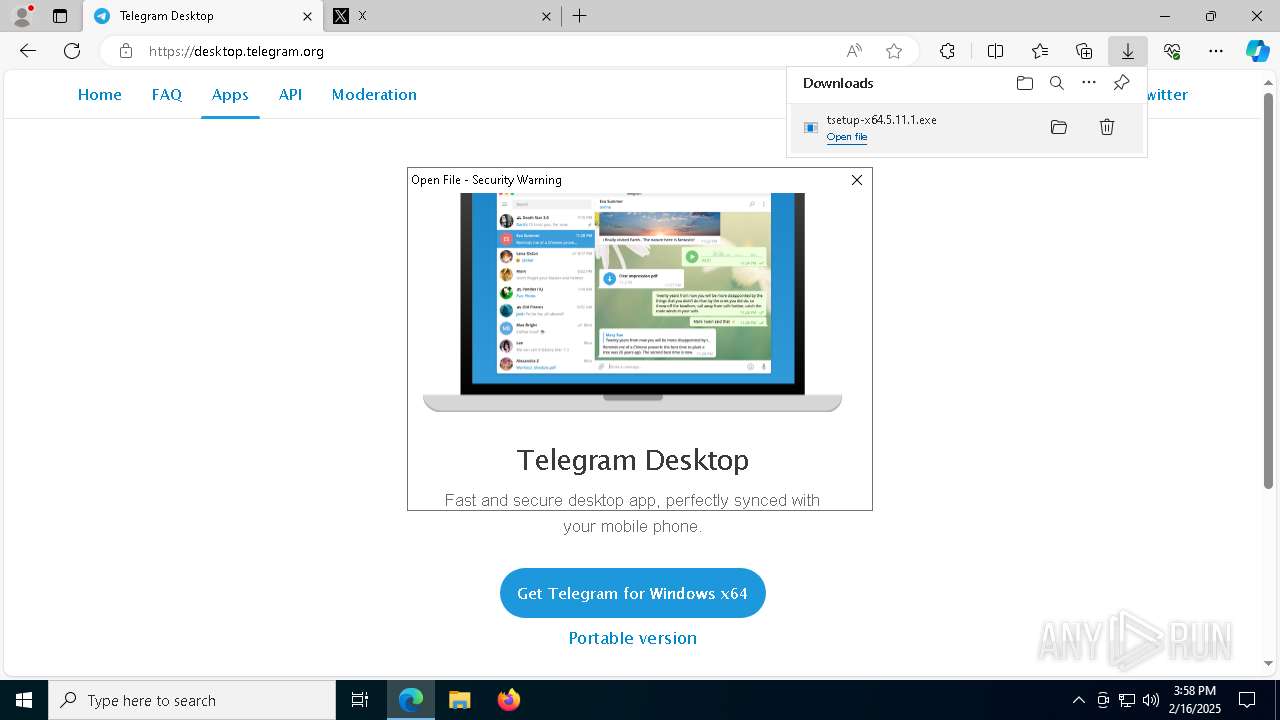
Task: Search downloads with magnifier icon
Action: 1057,83
